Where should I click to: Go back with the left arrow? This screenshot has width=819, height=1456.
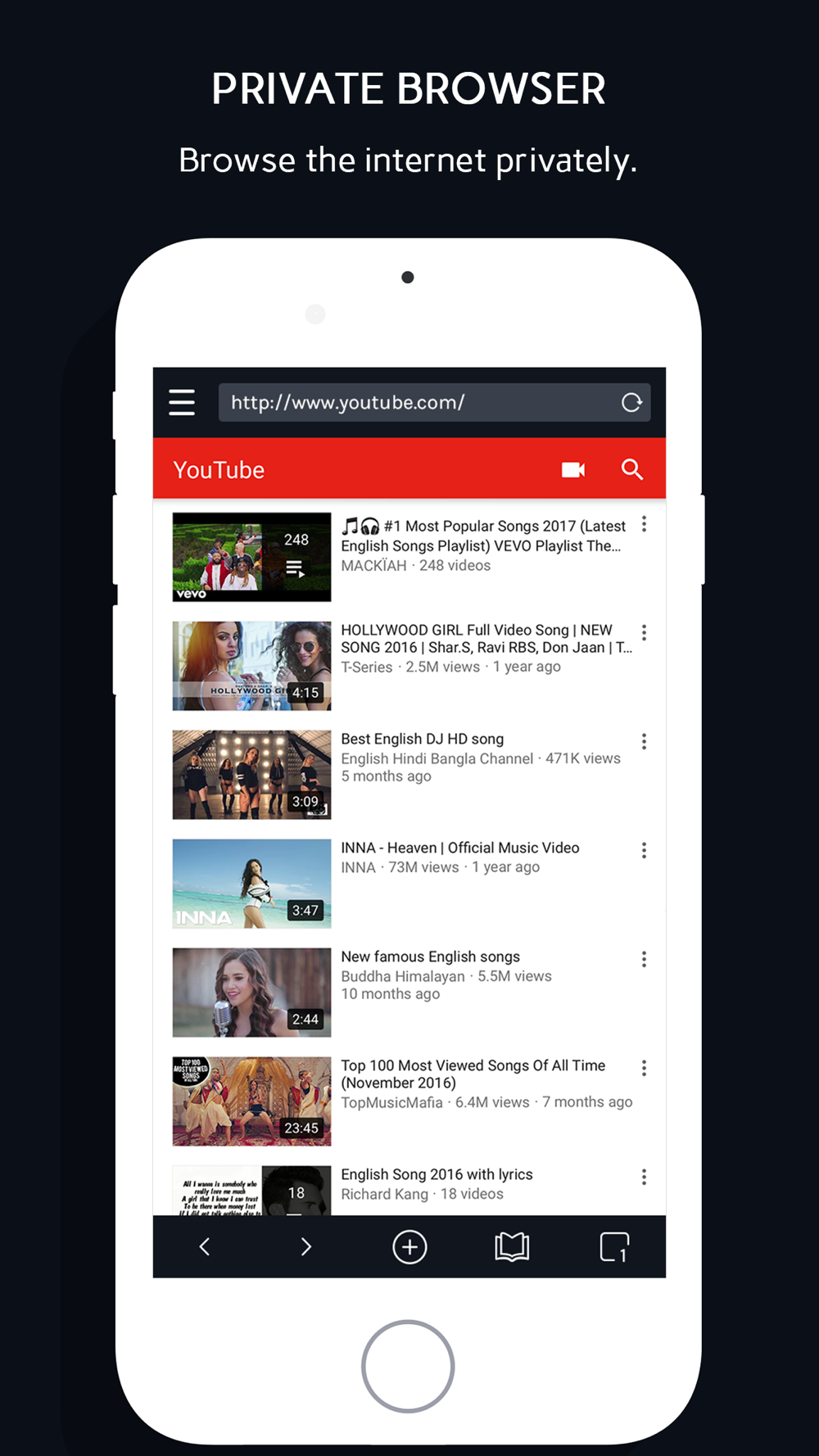pos(205,1246)
